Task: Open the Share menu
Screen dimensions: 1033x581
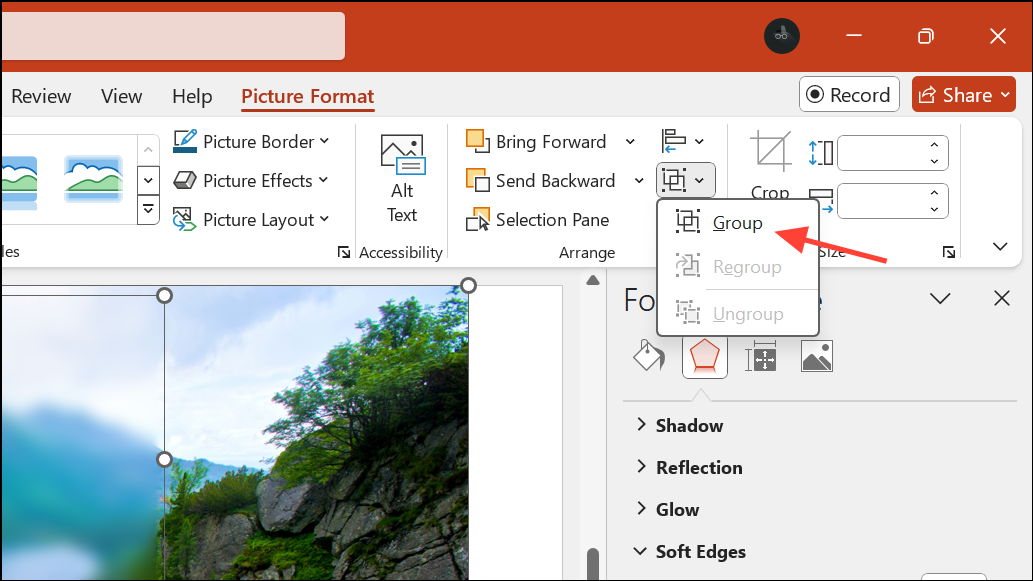Action: coord(963,94)
